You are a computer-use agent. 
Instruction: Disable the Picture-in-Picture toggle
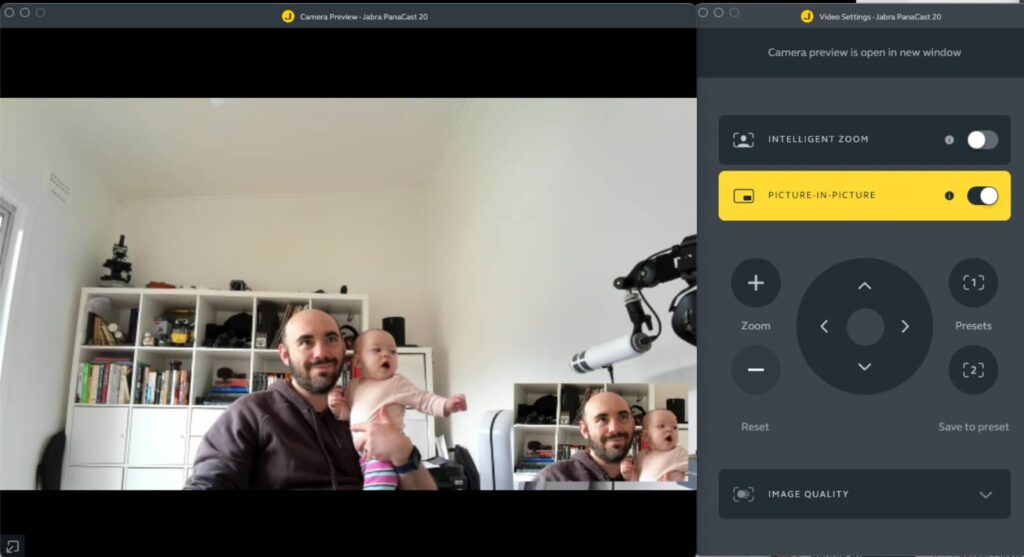[982, 196]
